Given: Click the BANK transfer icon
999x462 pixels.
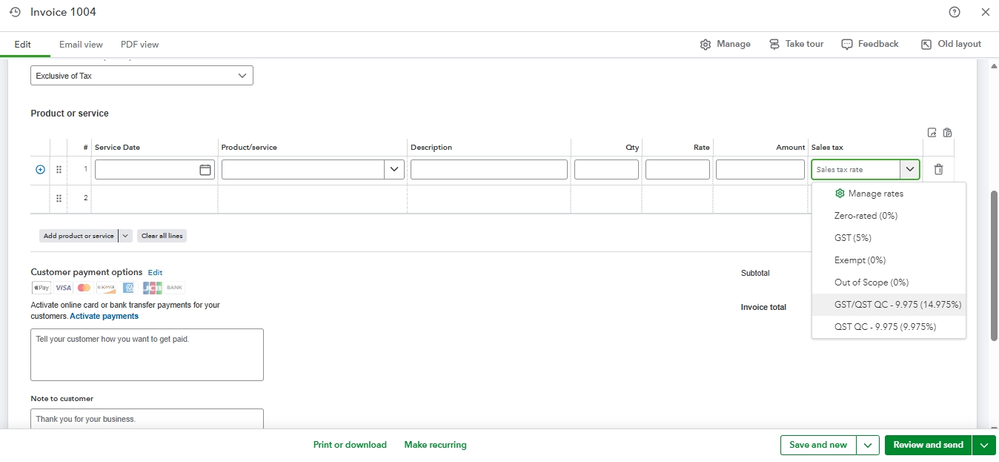Looking at the screenshot, I should 175,287.
